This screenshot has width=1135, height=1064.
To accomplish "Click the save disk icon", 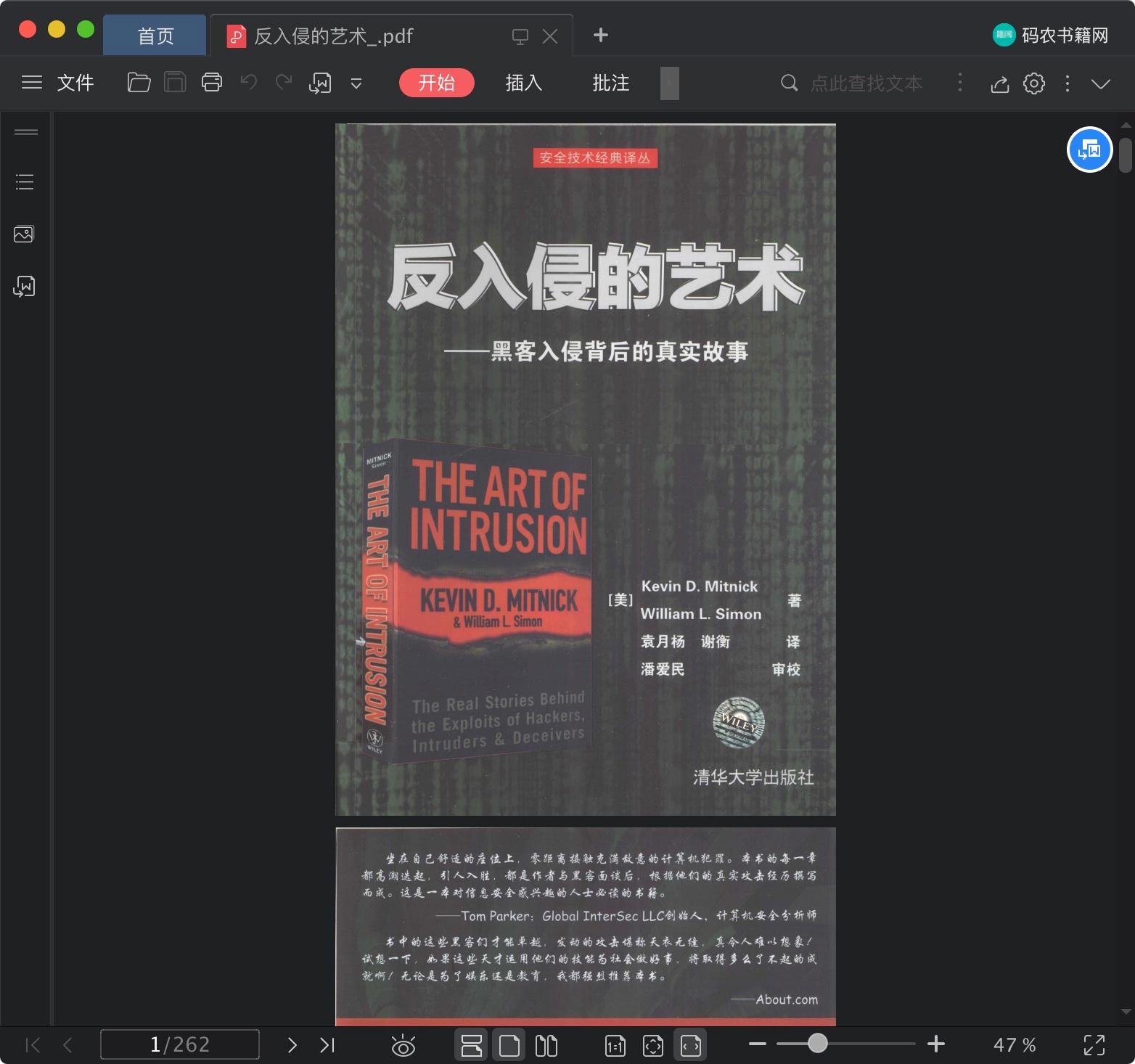I will pyautogui.click(x=175, y=83).
